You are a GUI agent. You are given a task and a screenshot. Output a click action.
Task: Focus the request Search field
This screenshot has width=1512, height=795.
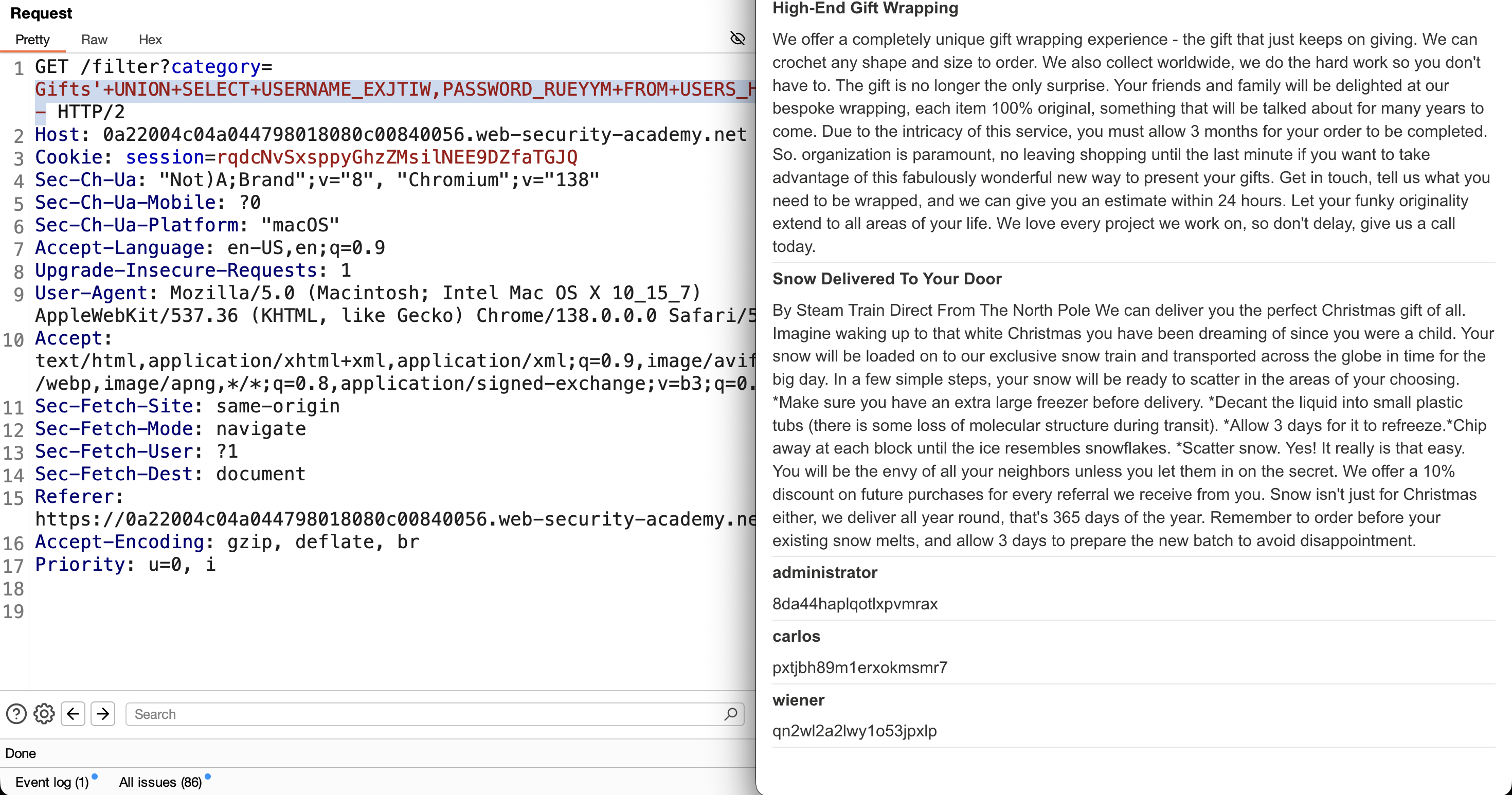pyautogui.click(x=435, y=714)
